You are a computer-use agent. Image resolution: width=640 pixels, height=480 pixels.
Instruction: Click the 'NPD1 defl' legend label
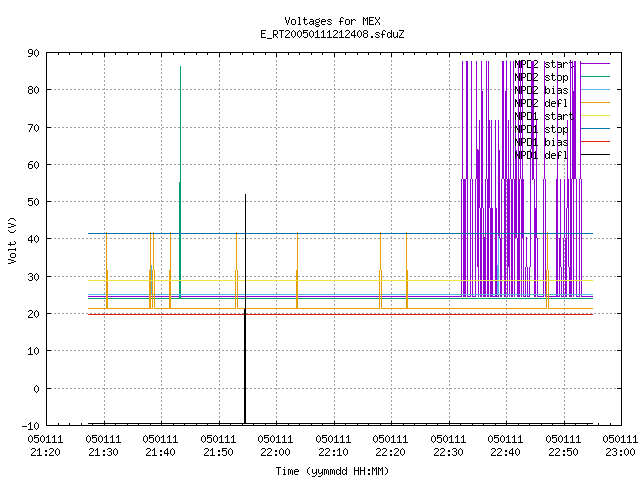pyautogui.click(x=541, y=155)
